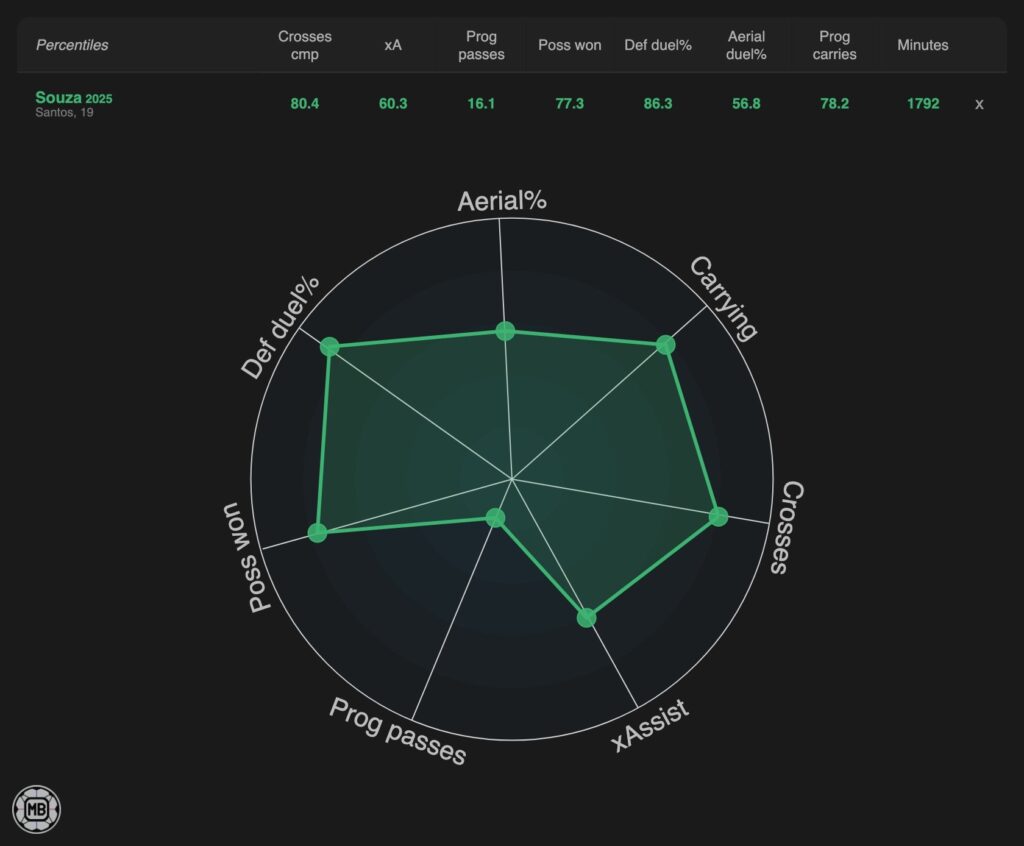Image resolution: width=1024 pixels, height=846 pixels.
Task: Click the Aerial% data point on radar
Action: (x=505, y=332)
